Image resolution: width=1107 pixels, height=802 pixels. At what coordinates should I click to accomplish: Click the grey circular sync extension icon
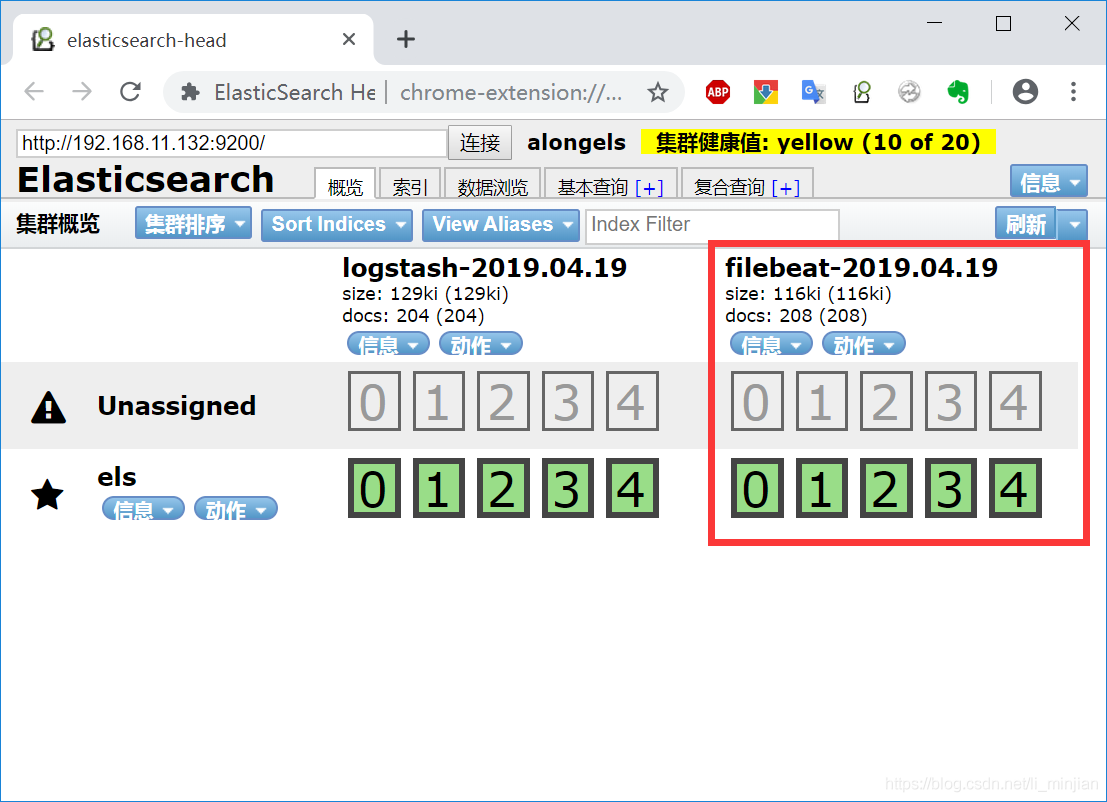click(909, 92)
